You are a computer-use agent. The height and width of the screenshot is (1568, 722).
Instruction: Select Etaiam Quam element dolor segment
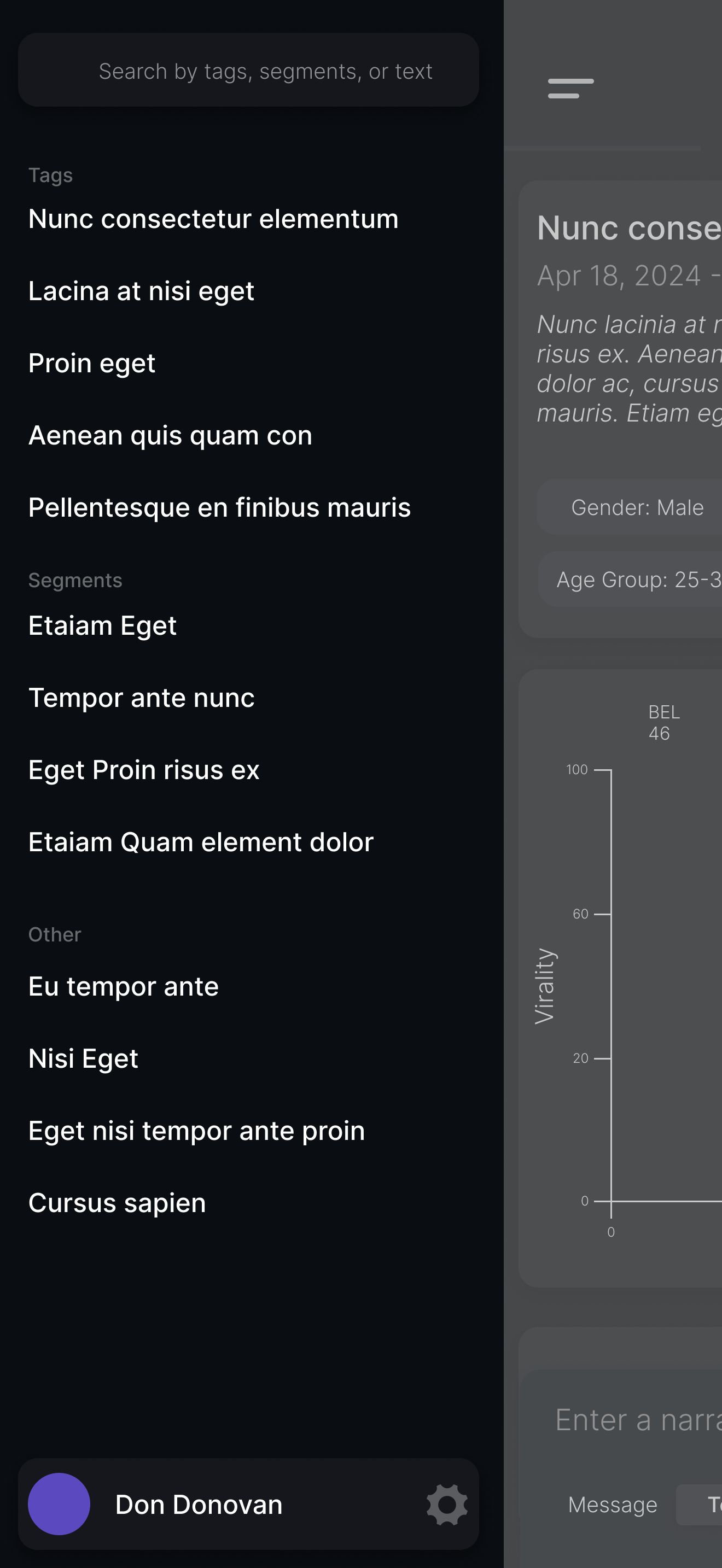click(201, 842)
